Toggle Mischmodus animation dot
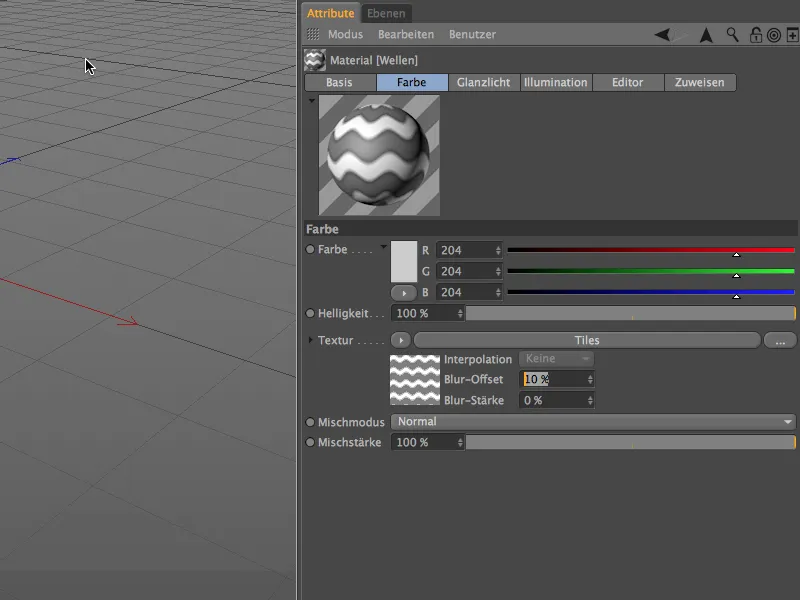This screenshot has width=800, height=600. click(x=310, y=422)
